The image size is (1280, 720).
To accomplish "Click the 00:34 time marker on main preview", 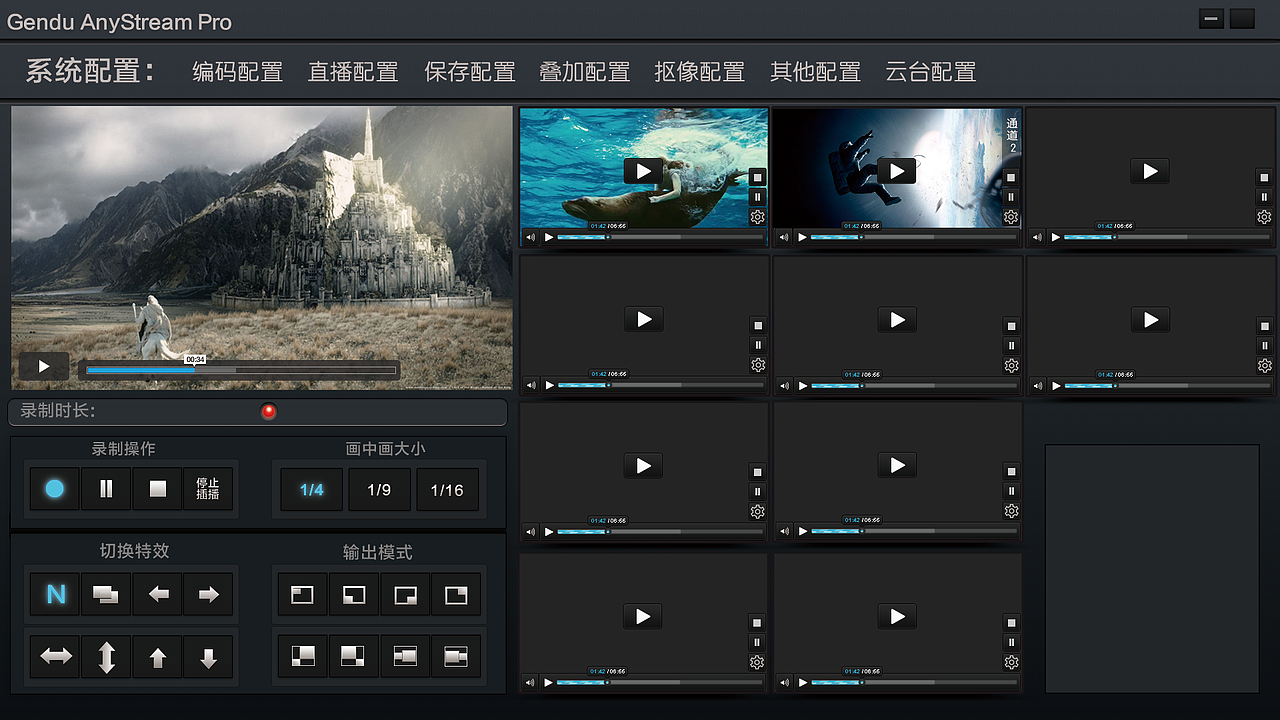I will point(195,359).
